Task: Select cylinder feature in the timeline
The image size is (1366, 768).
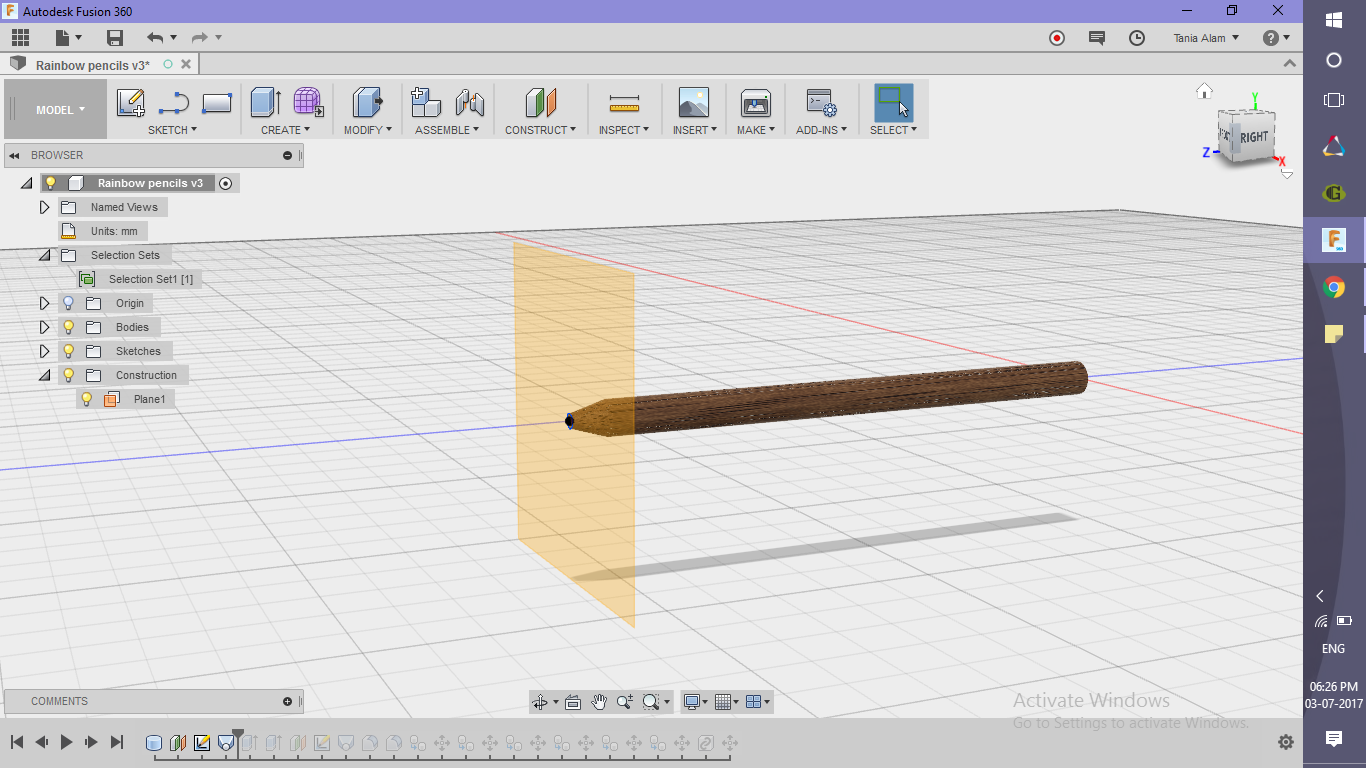Action: 154,743
